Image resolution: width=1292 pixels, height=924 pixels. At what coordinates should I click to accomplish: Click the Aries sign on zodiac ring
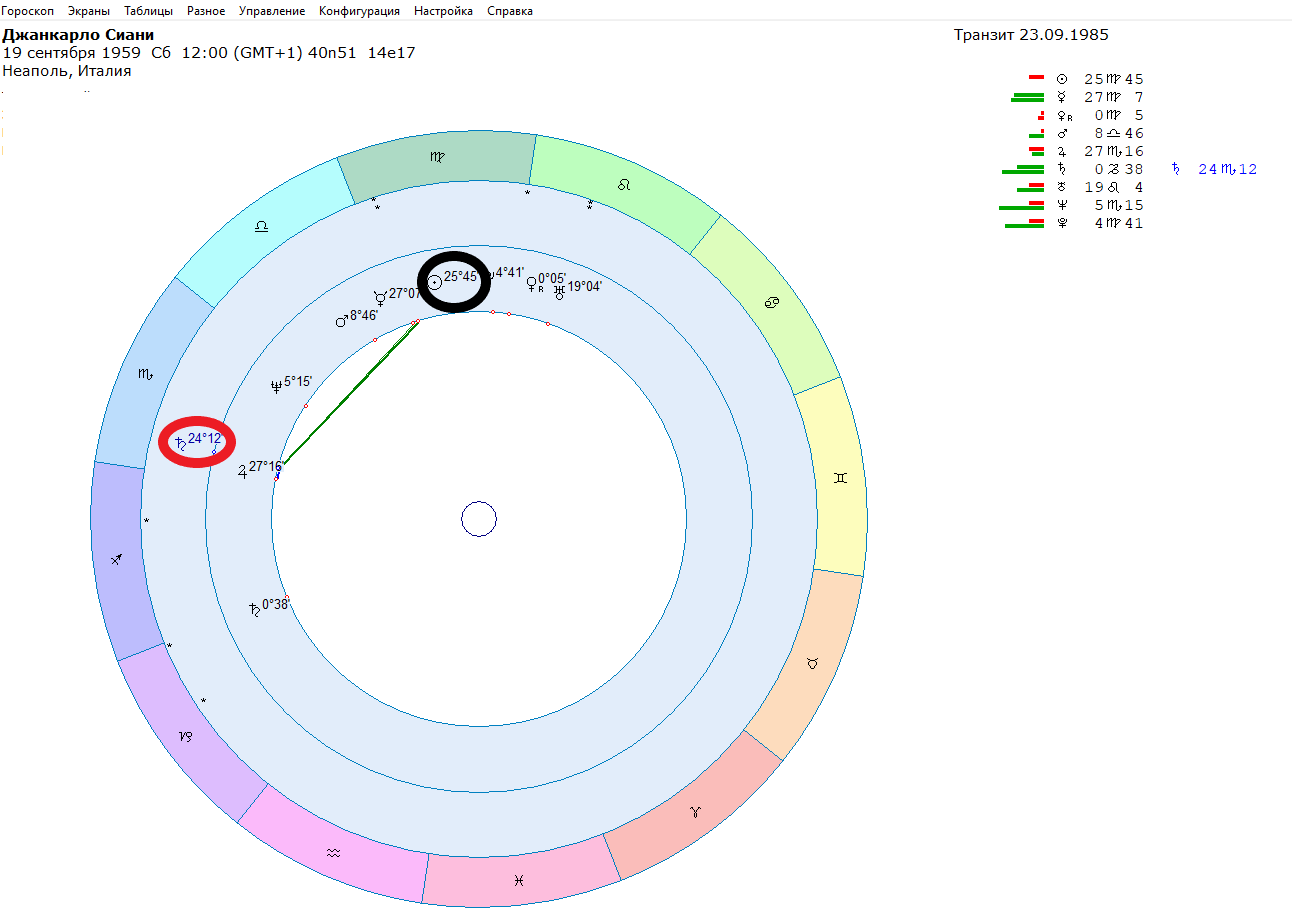(695, 812)
